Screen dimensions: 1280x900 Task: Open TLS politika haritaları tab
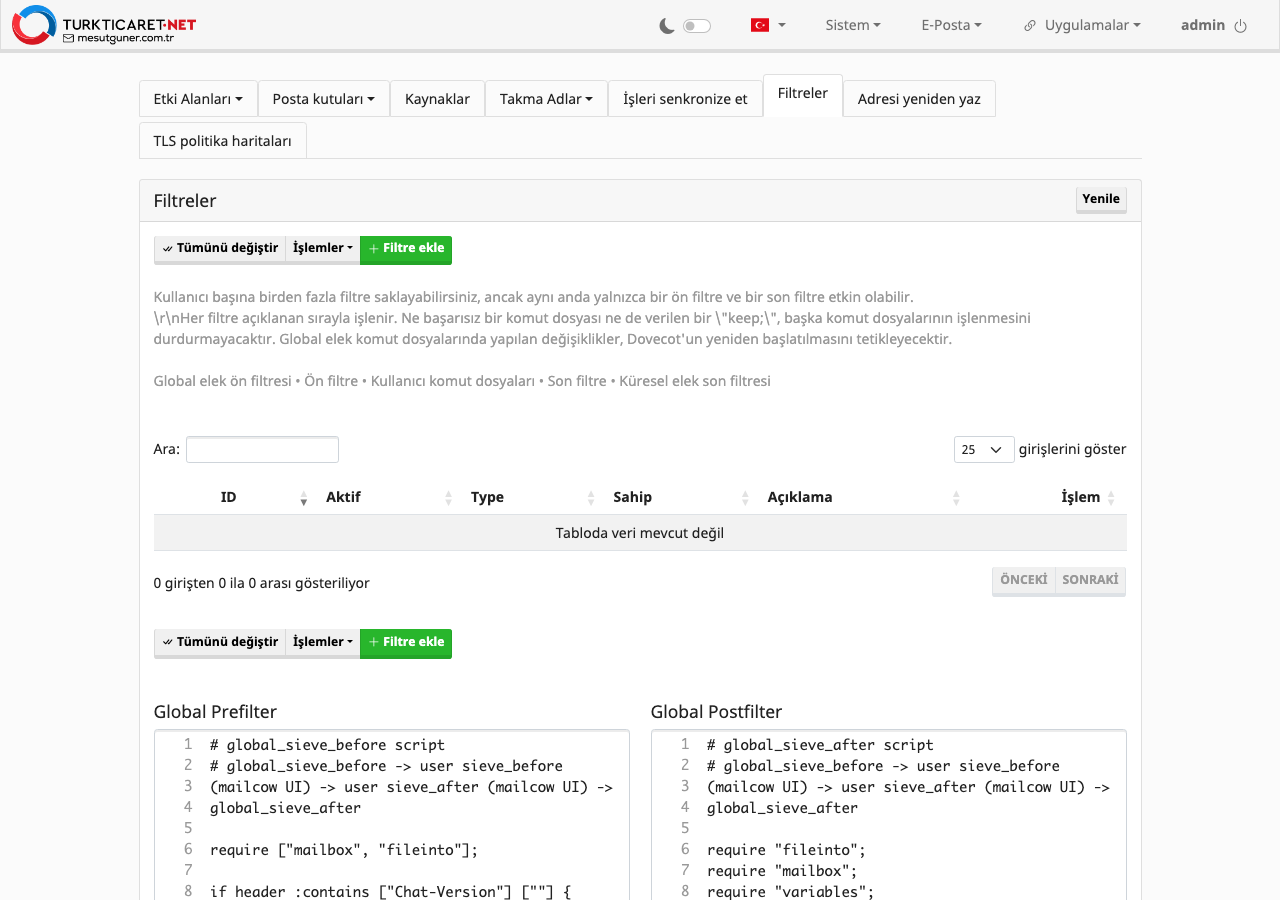[x=222, y=141]
